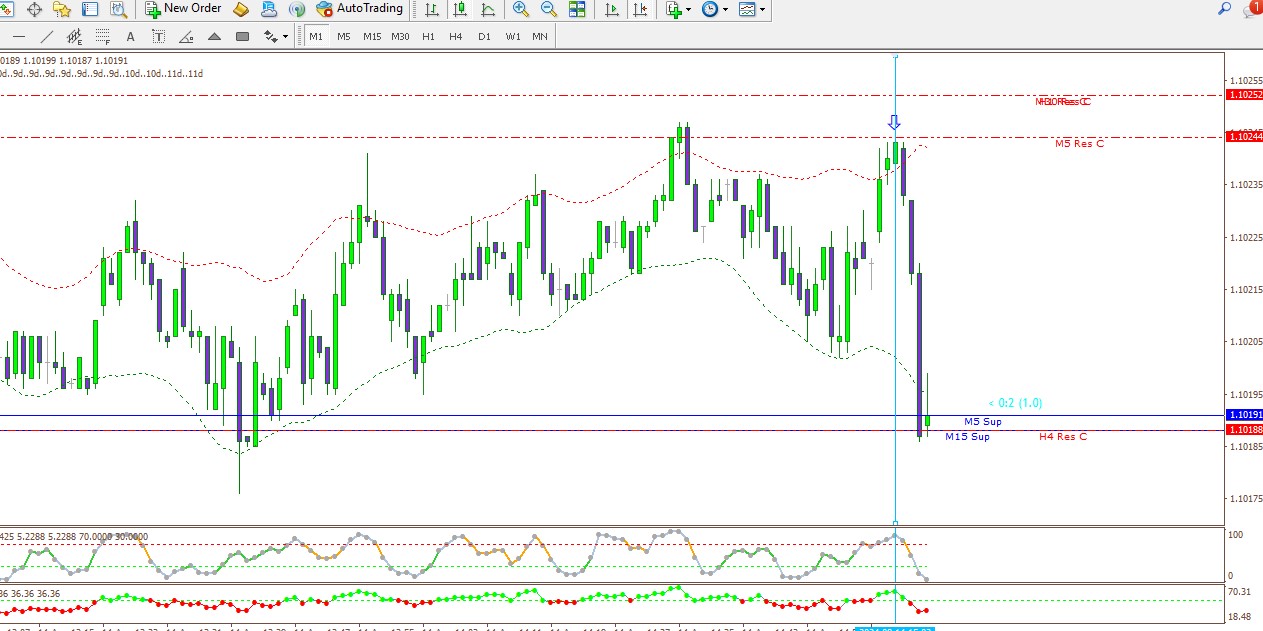Toggle chart shift
This screenshot has width=1263, height=631.
point(640,9)
